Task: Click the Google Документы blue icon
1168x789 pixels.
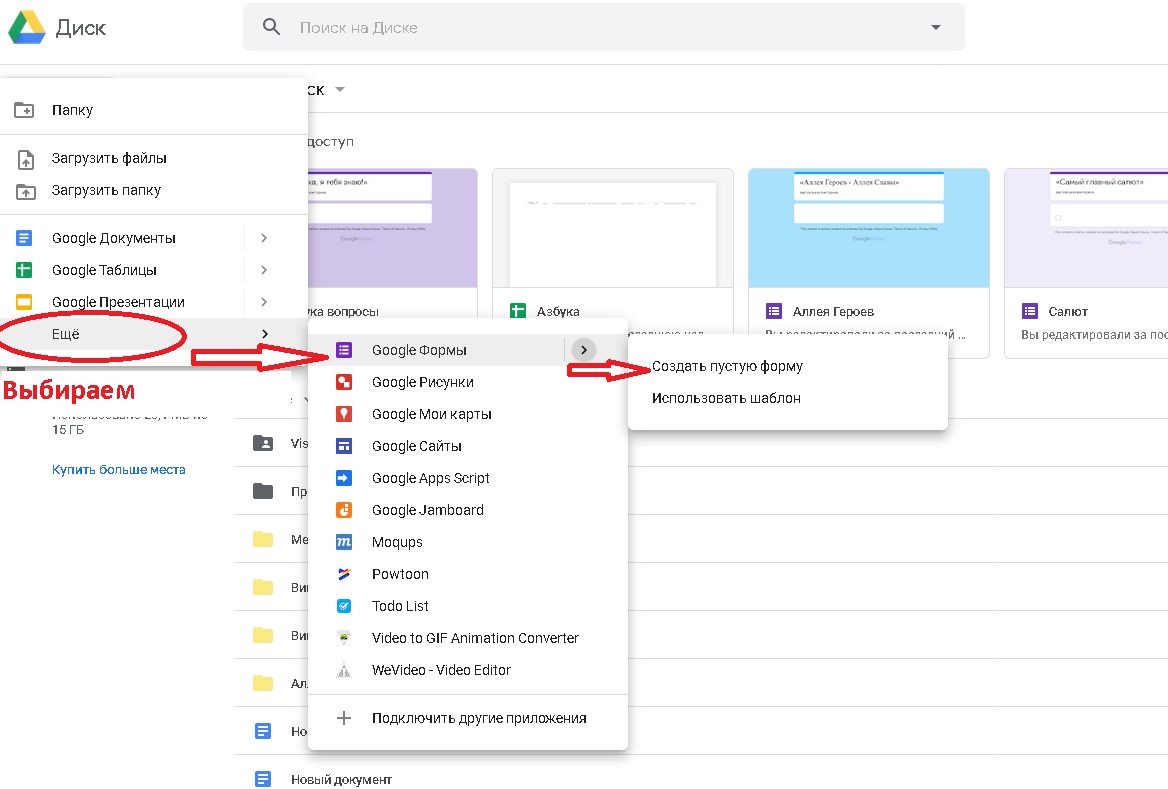Action: coord(25,238)
